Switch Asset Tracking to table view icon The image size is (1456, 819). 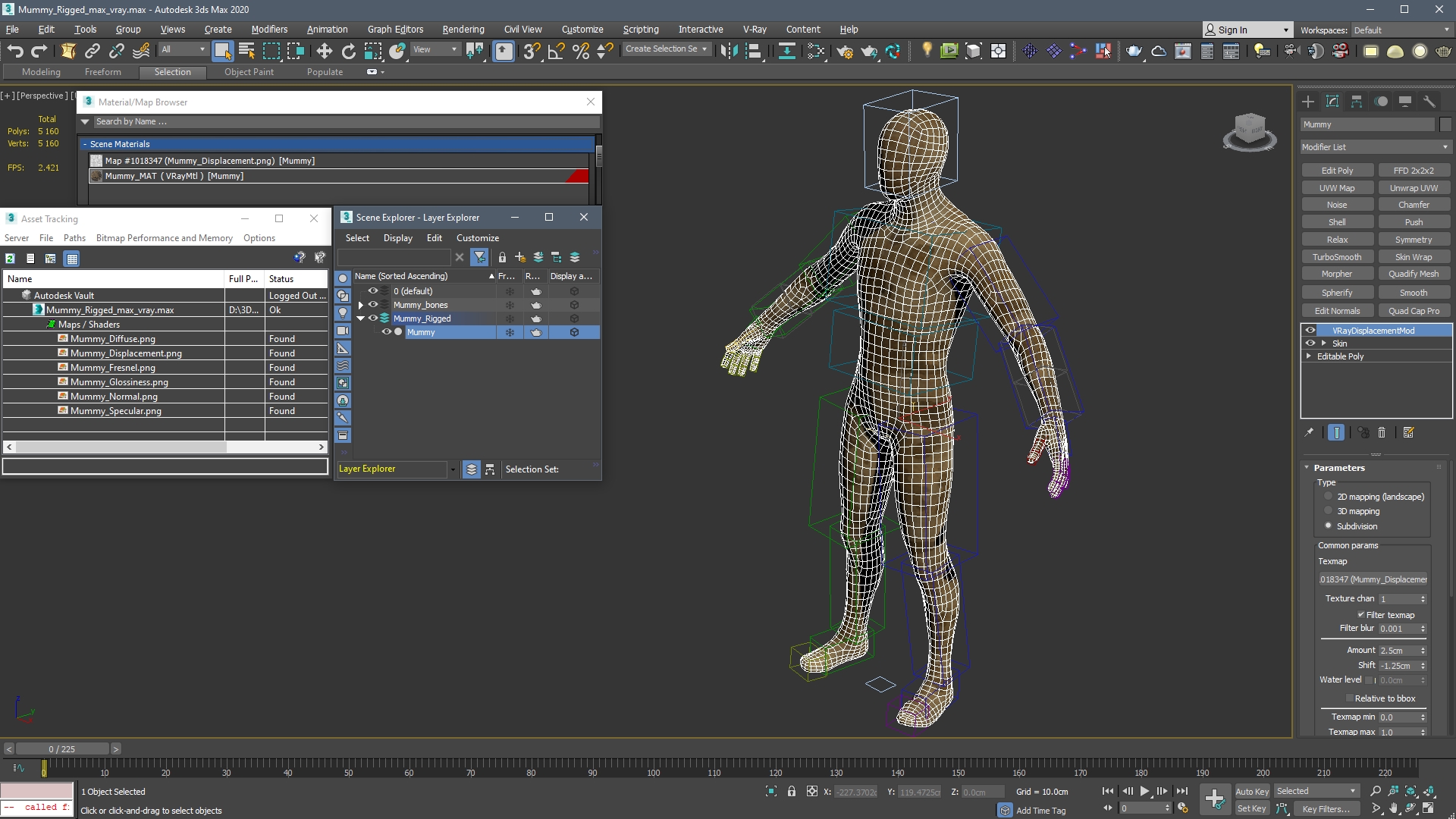pyautogui.click(x=72, y=259)
